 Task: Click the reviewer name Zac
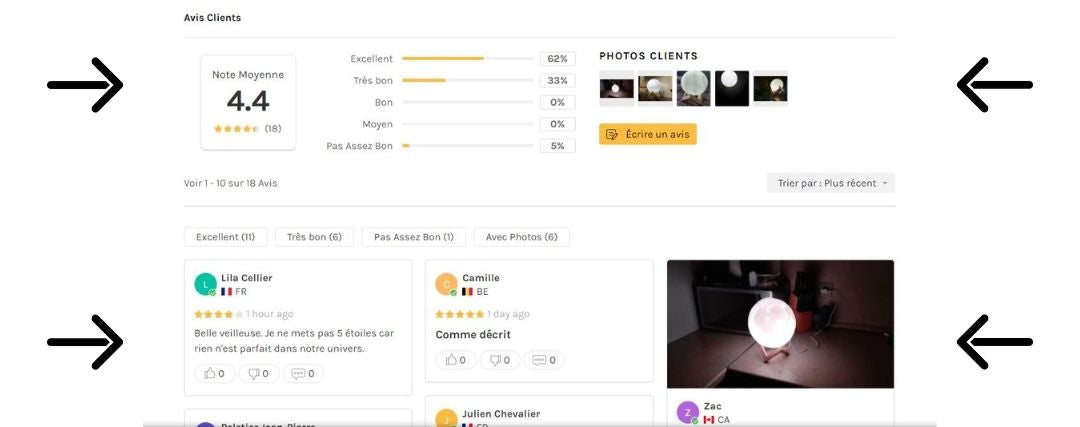(712, 406)
